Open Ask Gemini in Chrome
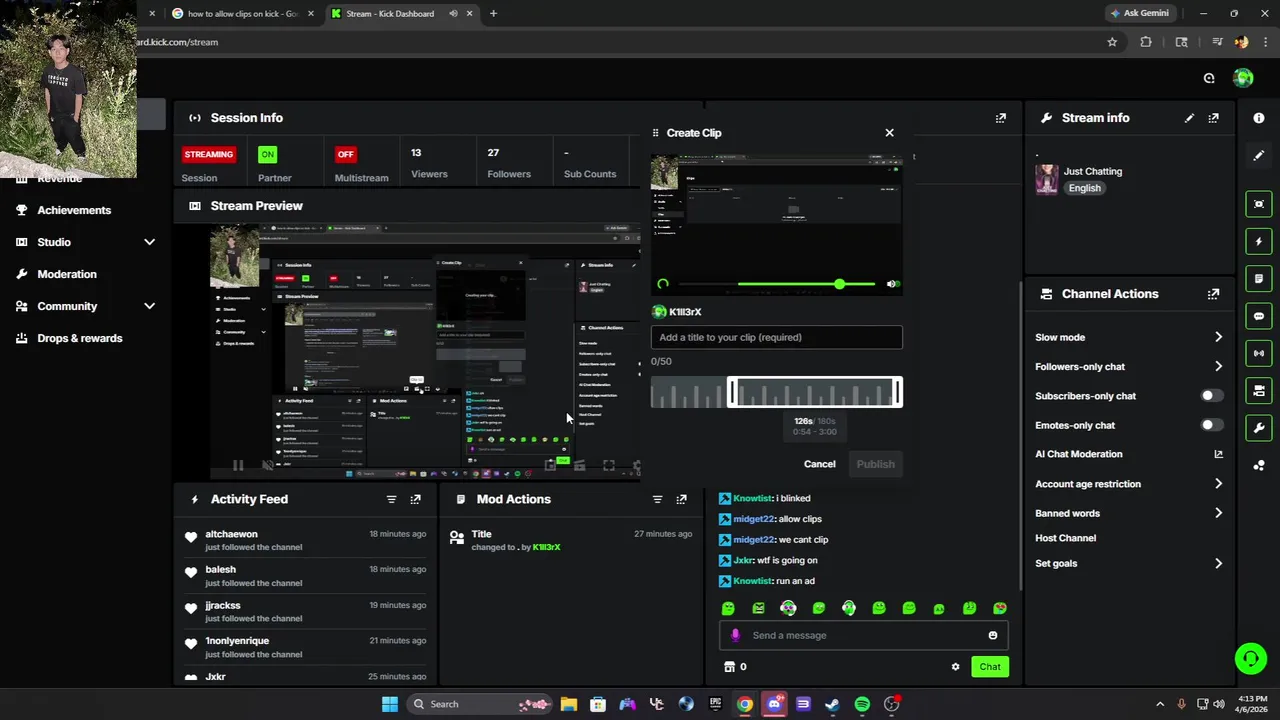Screen dimensions: 1280x720 tap(1139, 13)
